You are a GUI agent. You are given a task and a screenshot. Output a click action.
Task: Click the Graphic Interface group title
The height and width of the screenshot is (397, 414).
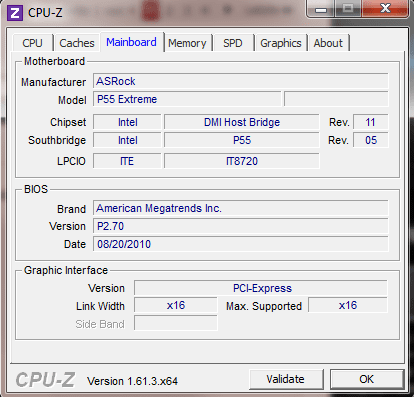66,270
